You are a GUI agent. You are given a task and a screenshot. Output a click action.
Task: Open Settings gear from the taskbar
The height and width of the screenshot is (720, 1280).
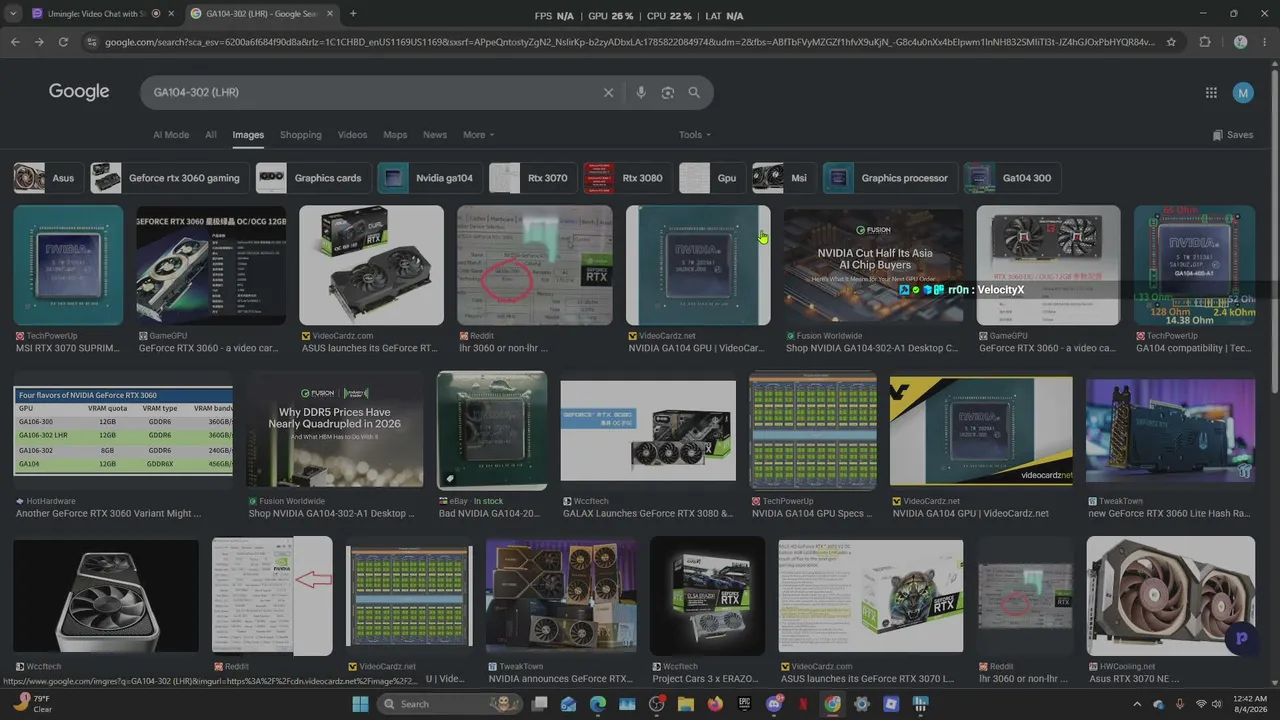point(862,704)
